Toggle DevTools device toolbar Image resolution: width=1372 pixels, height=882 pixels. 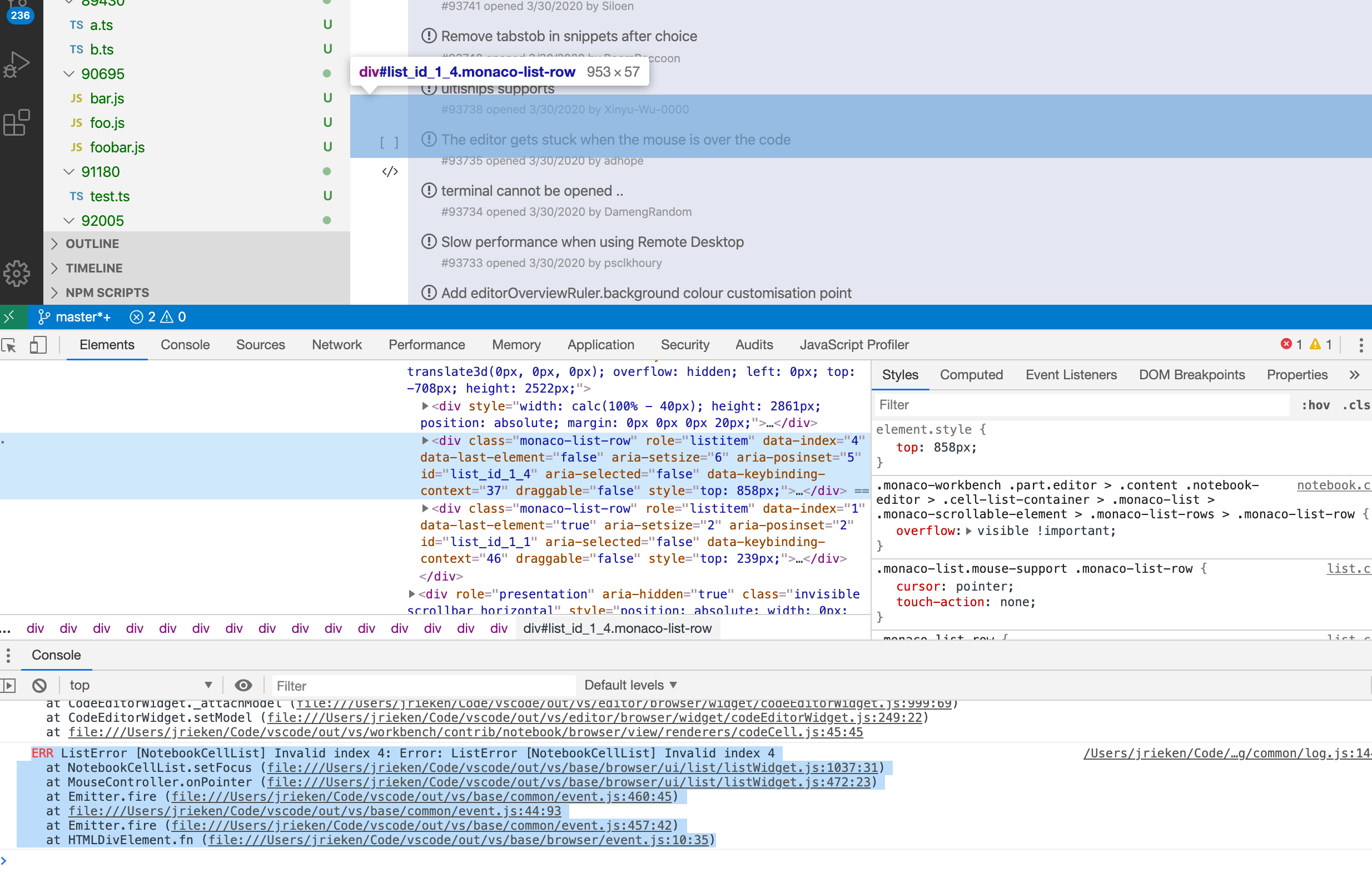coord(38,345)
